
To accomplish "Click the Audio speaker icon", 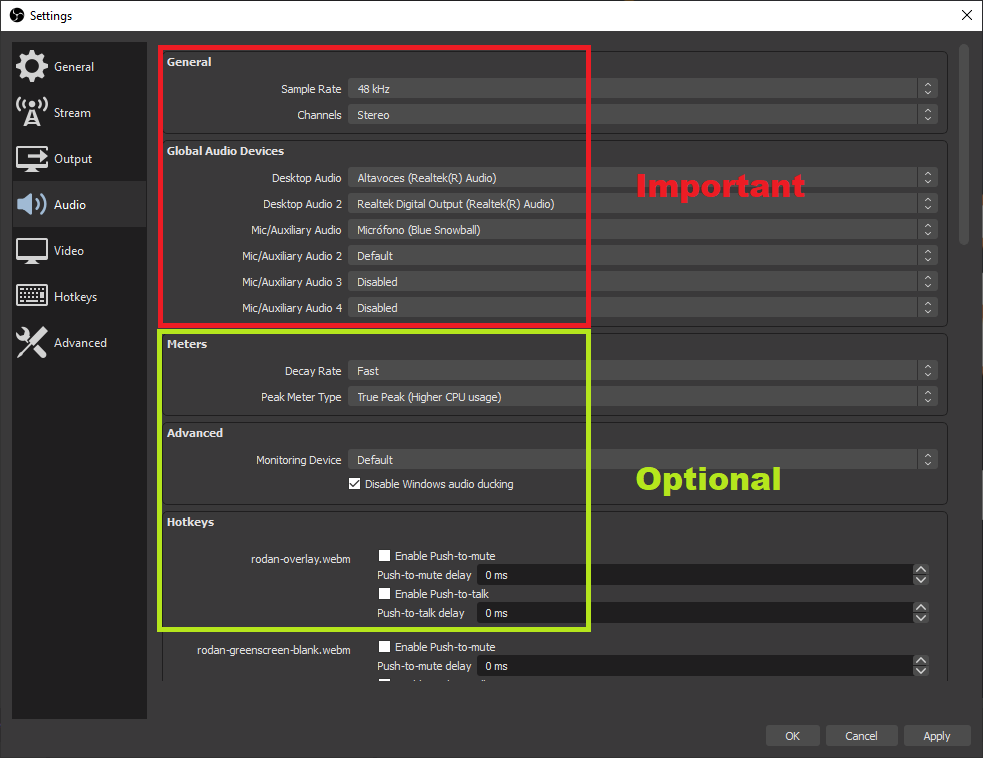I will 32,205.
